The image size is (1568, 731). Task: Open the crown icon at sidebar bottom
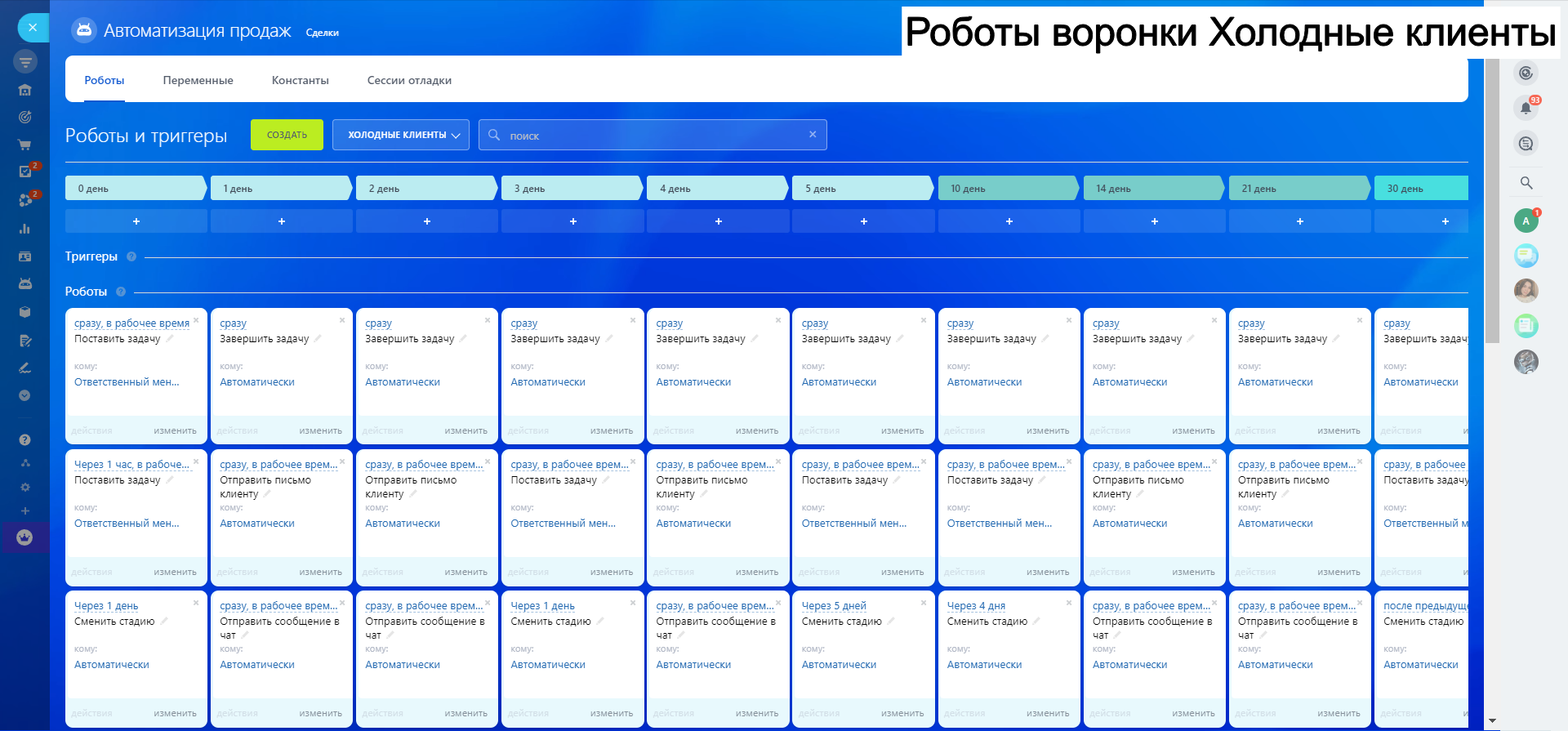[24, 537]
